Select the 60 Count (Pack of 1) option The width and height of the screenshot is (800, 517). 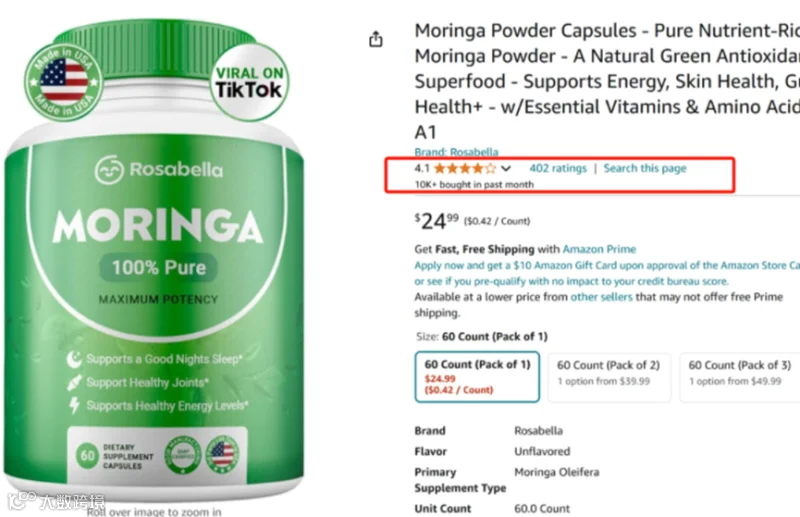point(477,377)
